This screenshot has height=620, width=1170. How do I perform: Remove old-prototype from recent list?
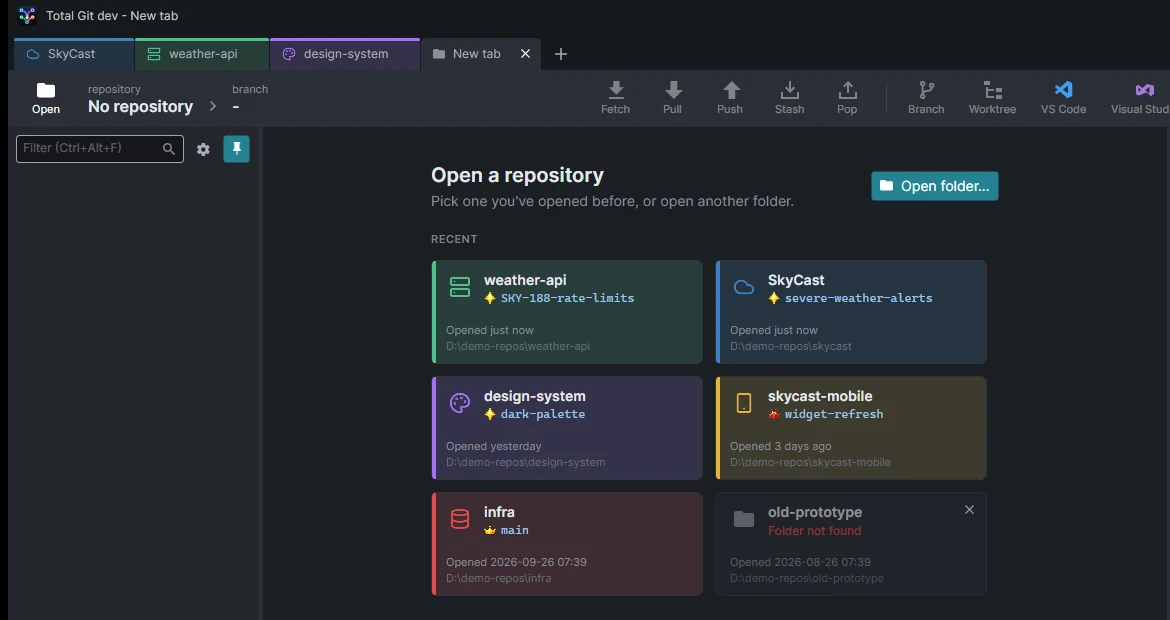(x=969, y=510)
